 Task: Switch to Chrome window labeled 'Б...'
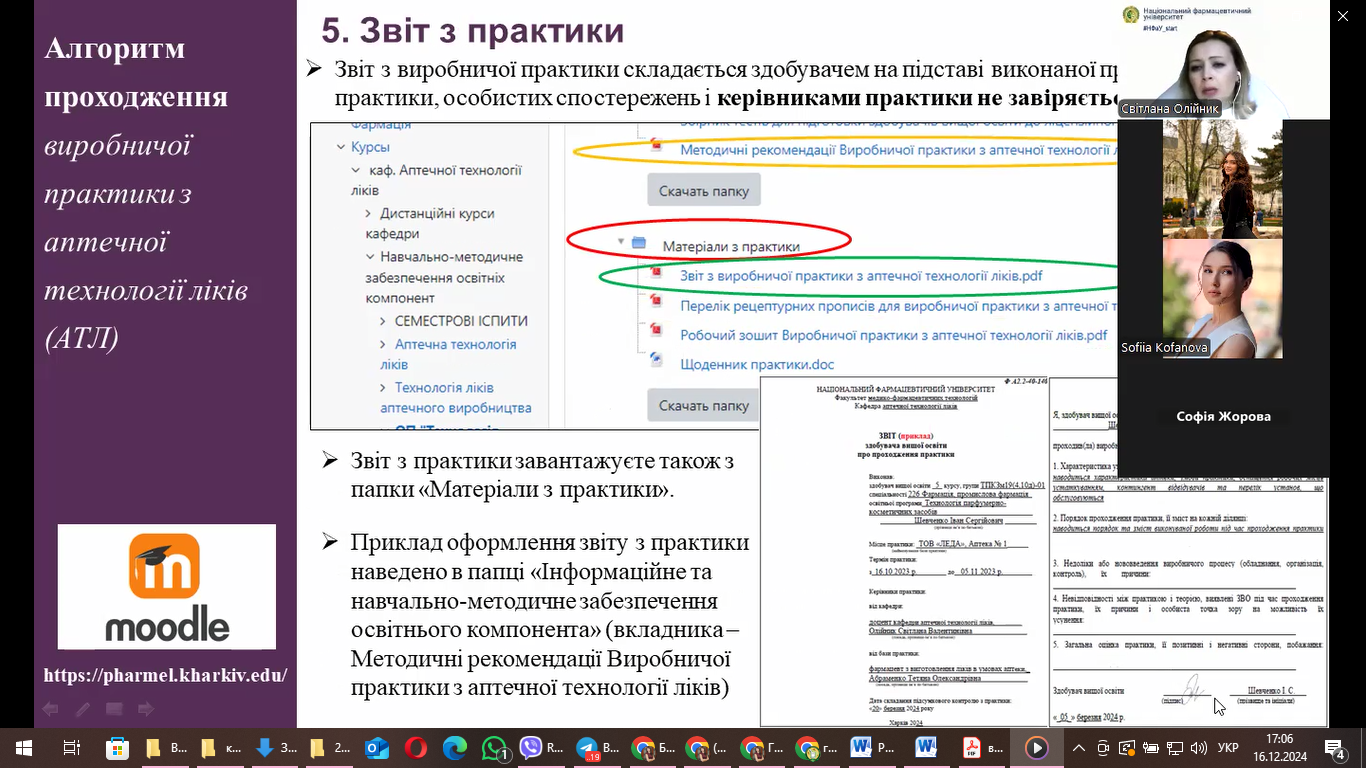point(654,747)
